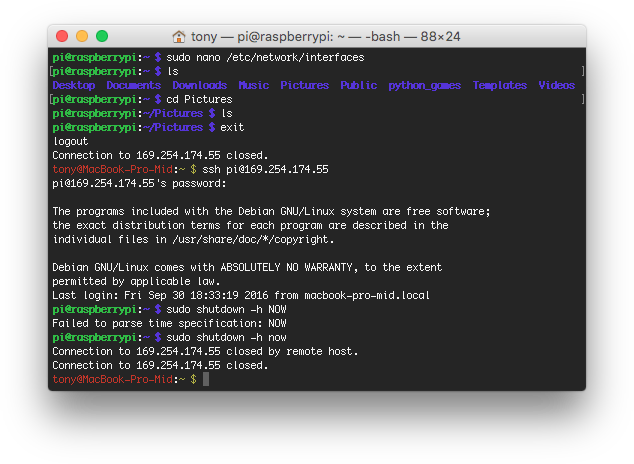Image resolution: width=634 pixels, height=464 pixels.
Task: Click the Templates directory name
Action: point(499,86)
